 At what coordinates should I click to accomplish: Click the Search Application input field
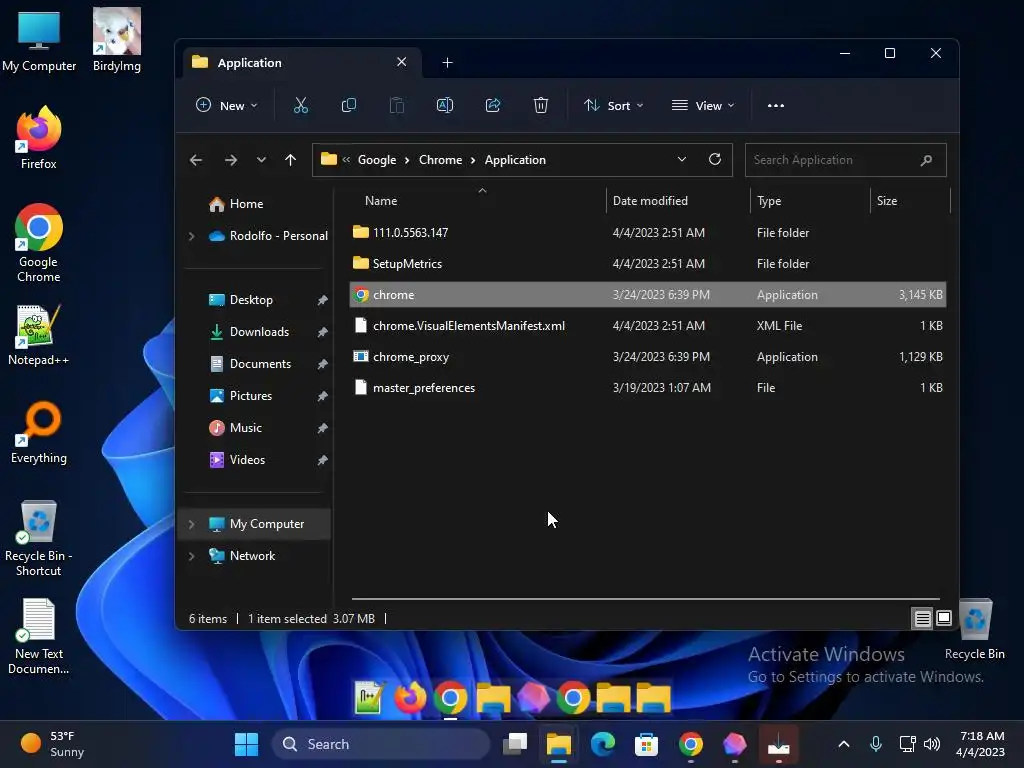pyautogui.click(x=845, y=160)
